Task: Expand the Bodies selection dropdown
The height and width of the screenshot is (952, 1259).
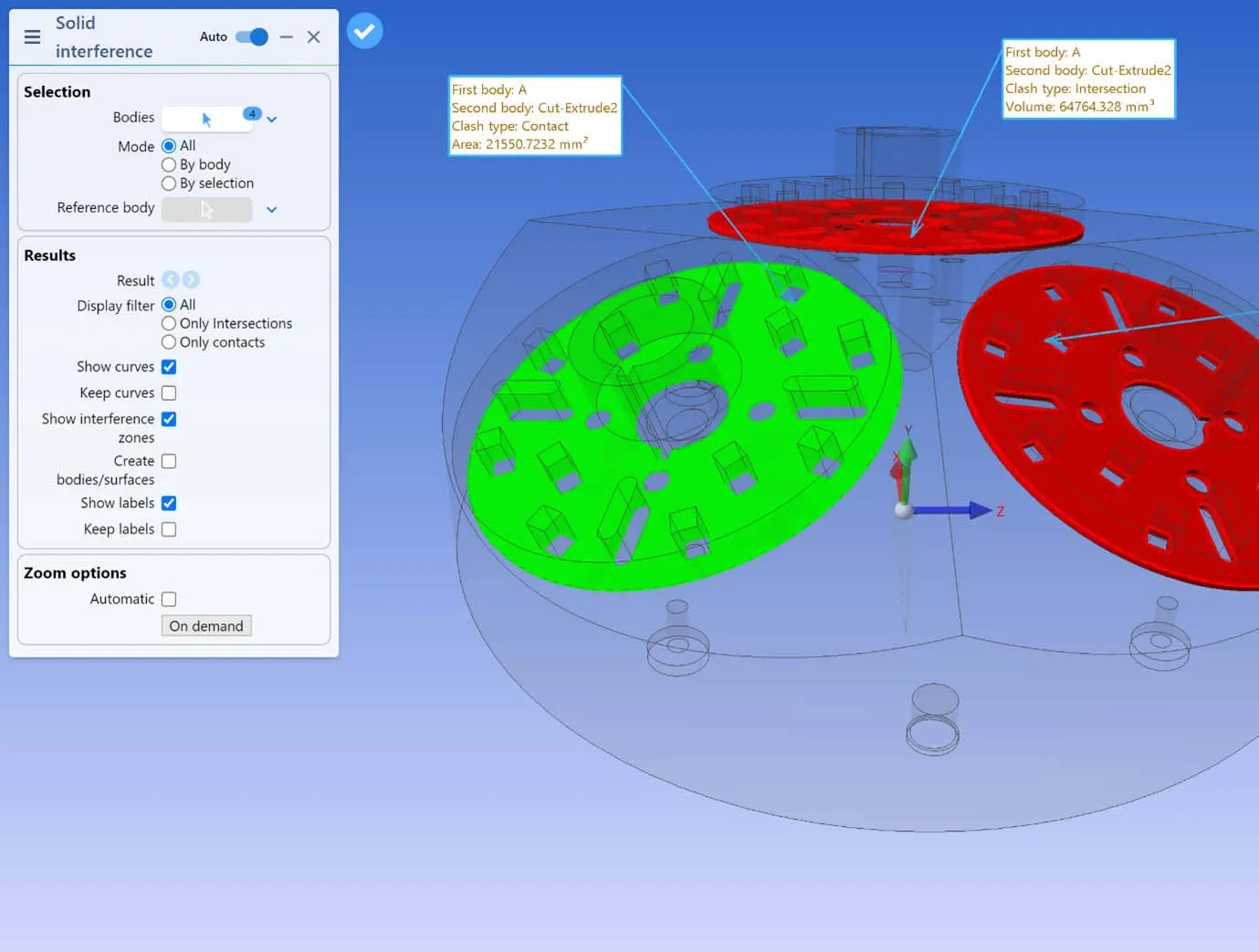Action: pyautogui.click(x=271, y=120)
